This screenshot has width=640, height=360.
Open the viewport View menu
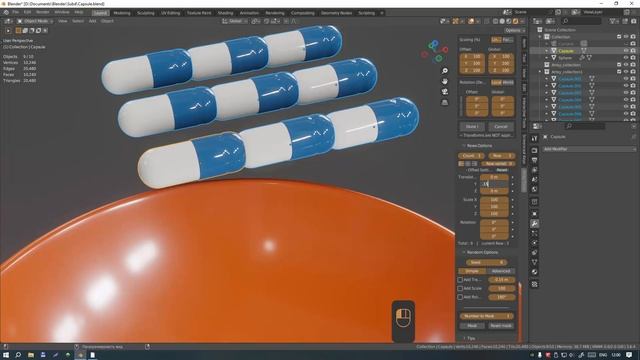(x=62, y=21)
